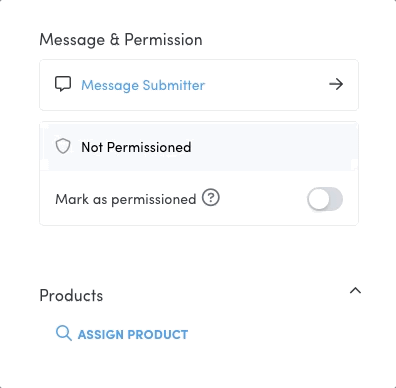The width and height of the screenshot is (396, 388).
Task: Select the Not Permissioned status row
Action: [199, 147]
